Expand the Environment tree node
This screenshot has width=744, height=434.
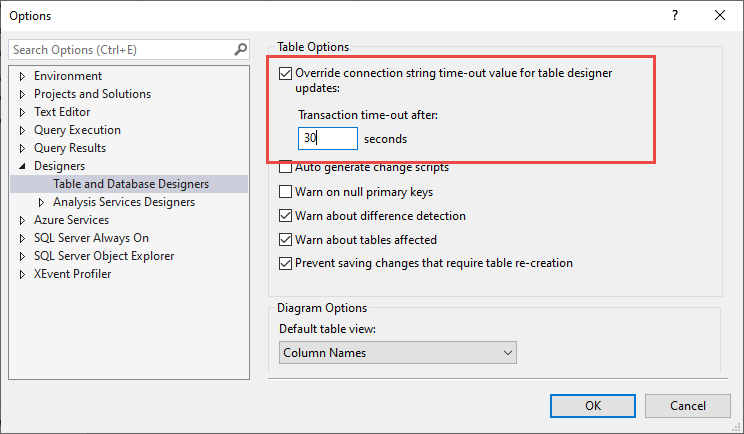tap(23, 76)
